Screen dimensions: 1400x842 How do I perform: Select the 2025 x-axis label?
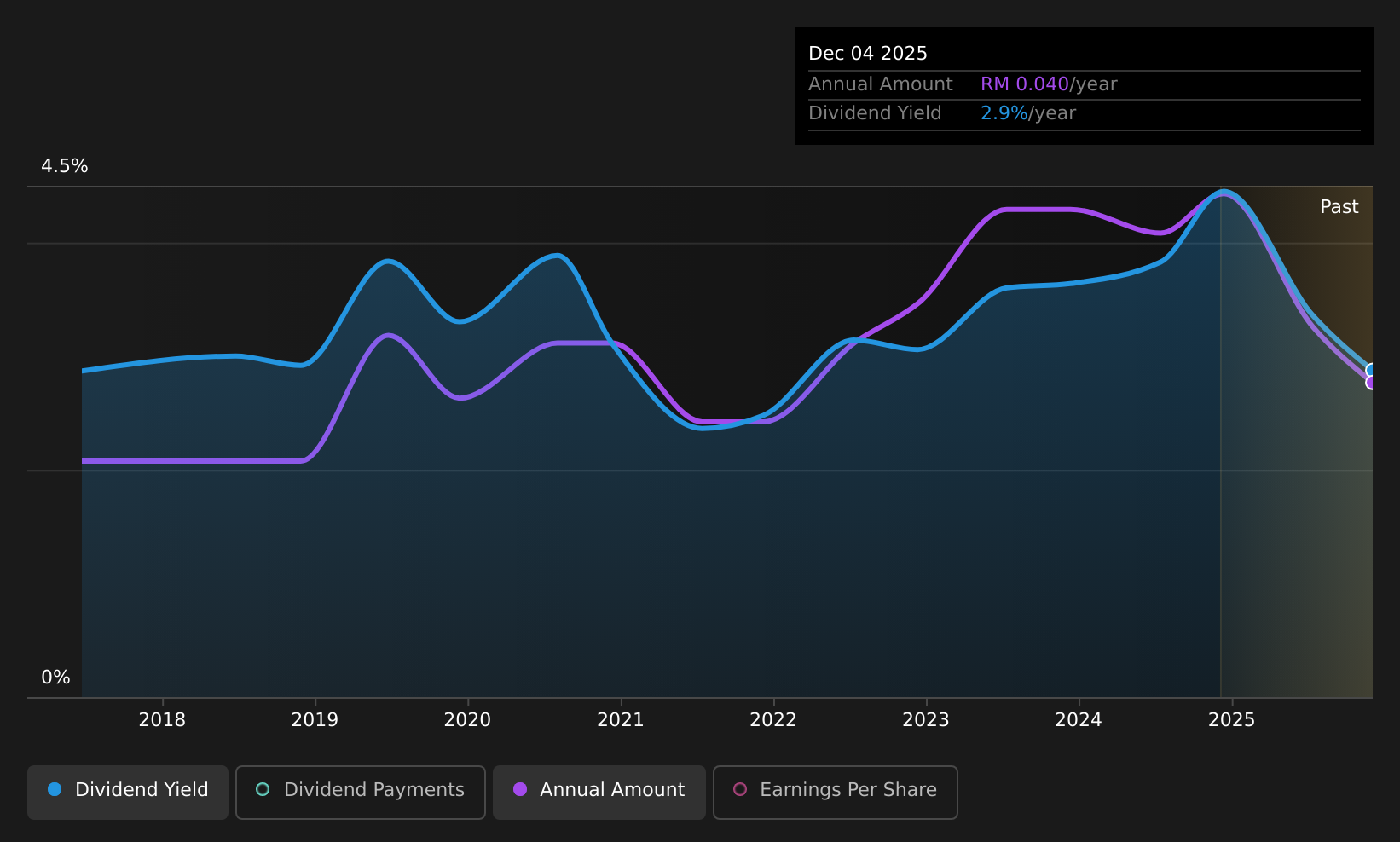pos(1232,720)
